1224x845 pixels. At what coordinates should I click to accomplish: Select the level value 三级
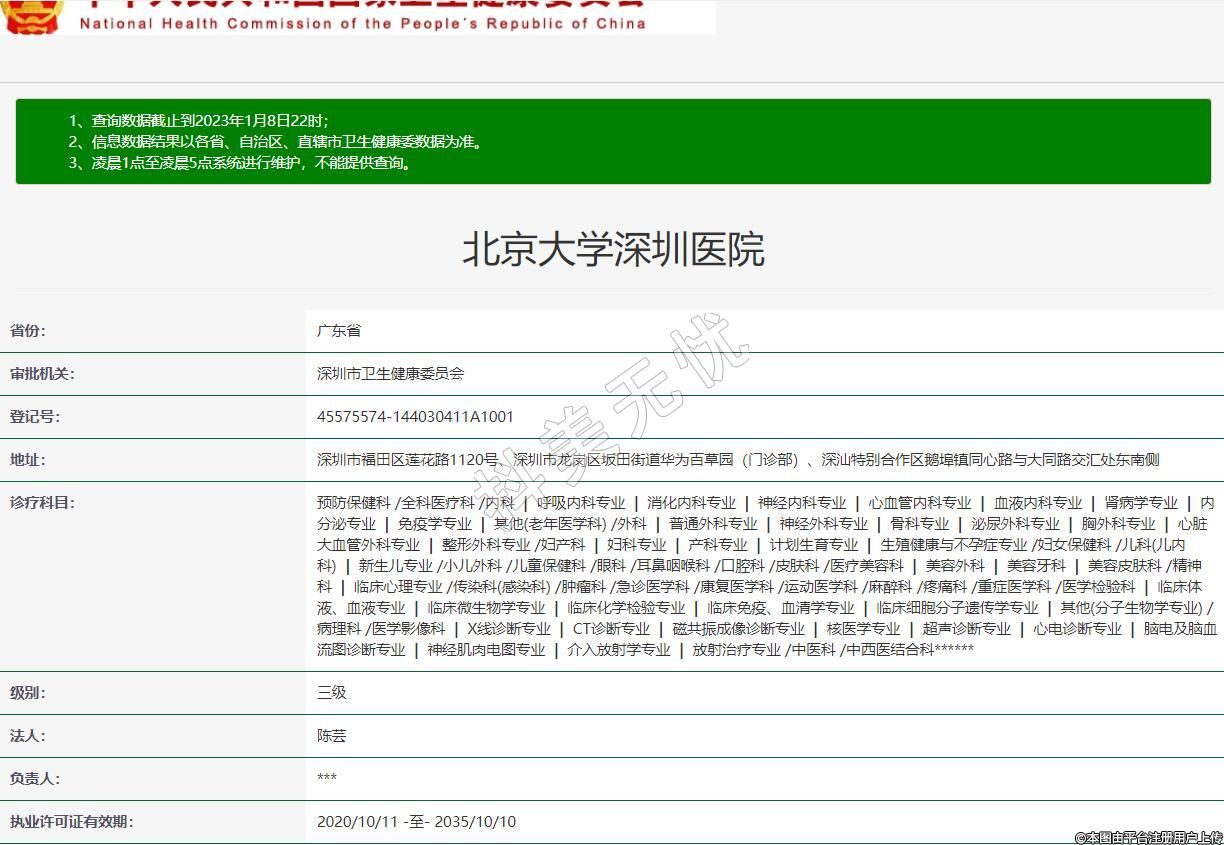(331, 692)
